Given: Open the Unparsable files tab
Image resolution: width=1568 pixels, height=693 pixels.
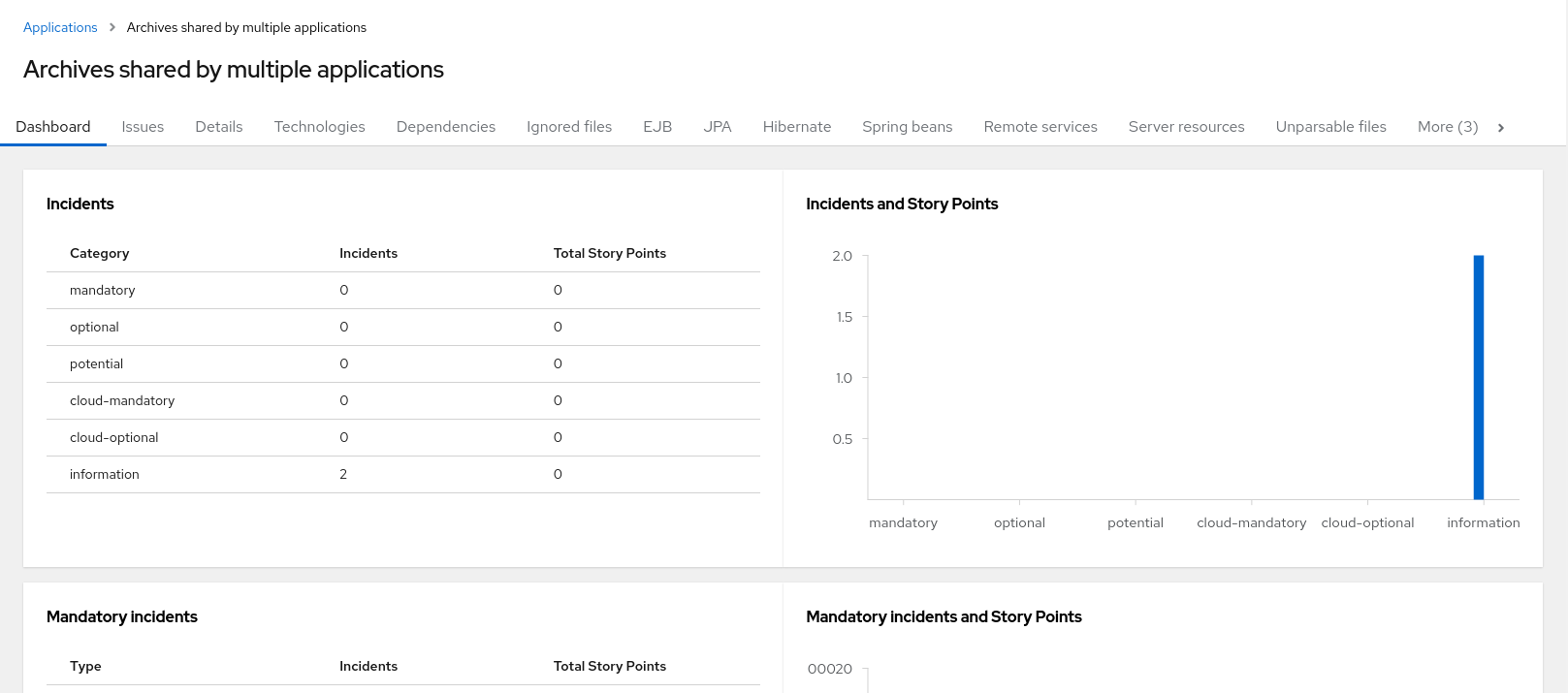Looking at the screenshot, I should coord(1330,127).
